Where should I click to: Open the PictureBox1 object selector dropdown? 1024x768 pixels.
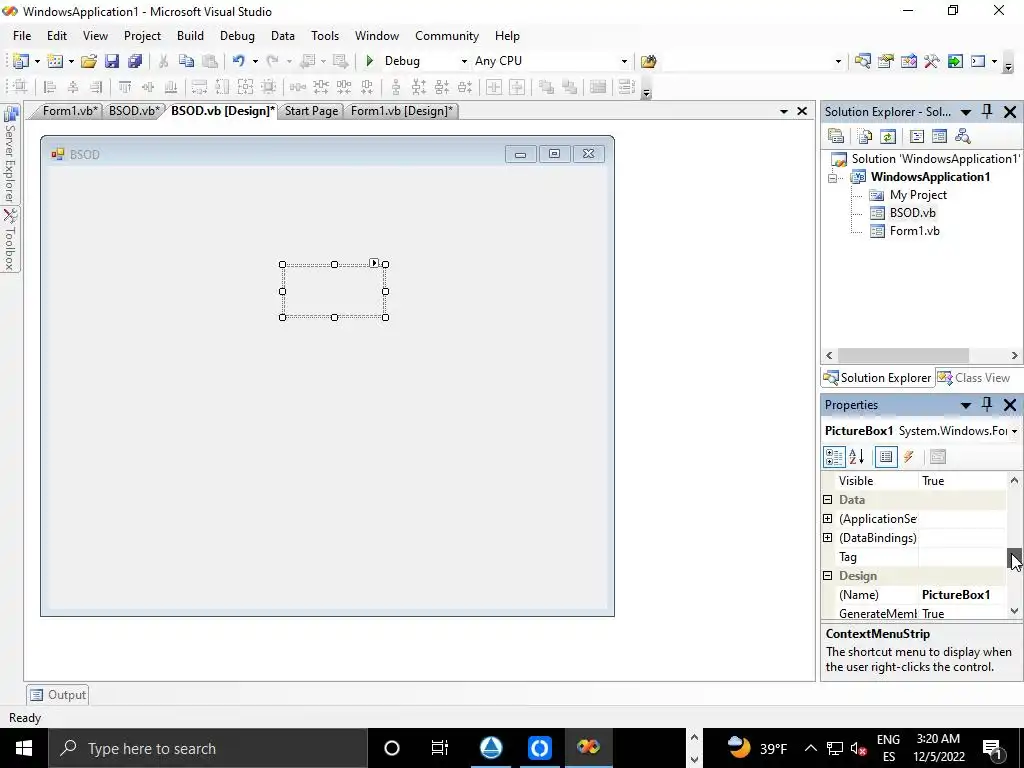point(1014,431)
